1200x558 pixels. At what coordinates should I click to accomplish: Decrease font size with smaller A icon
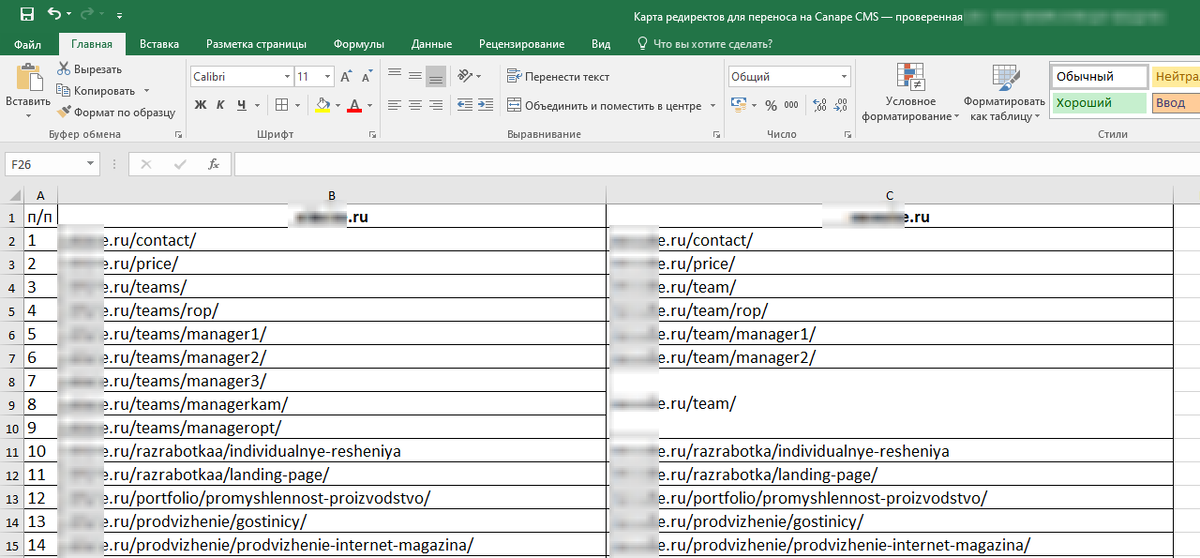[366, 77]
